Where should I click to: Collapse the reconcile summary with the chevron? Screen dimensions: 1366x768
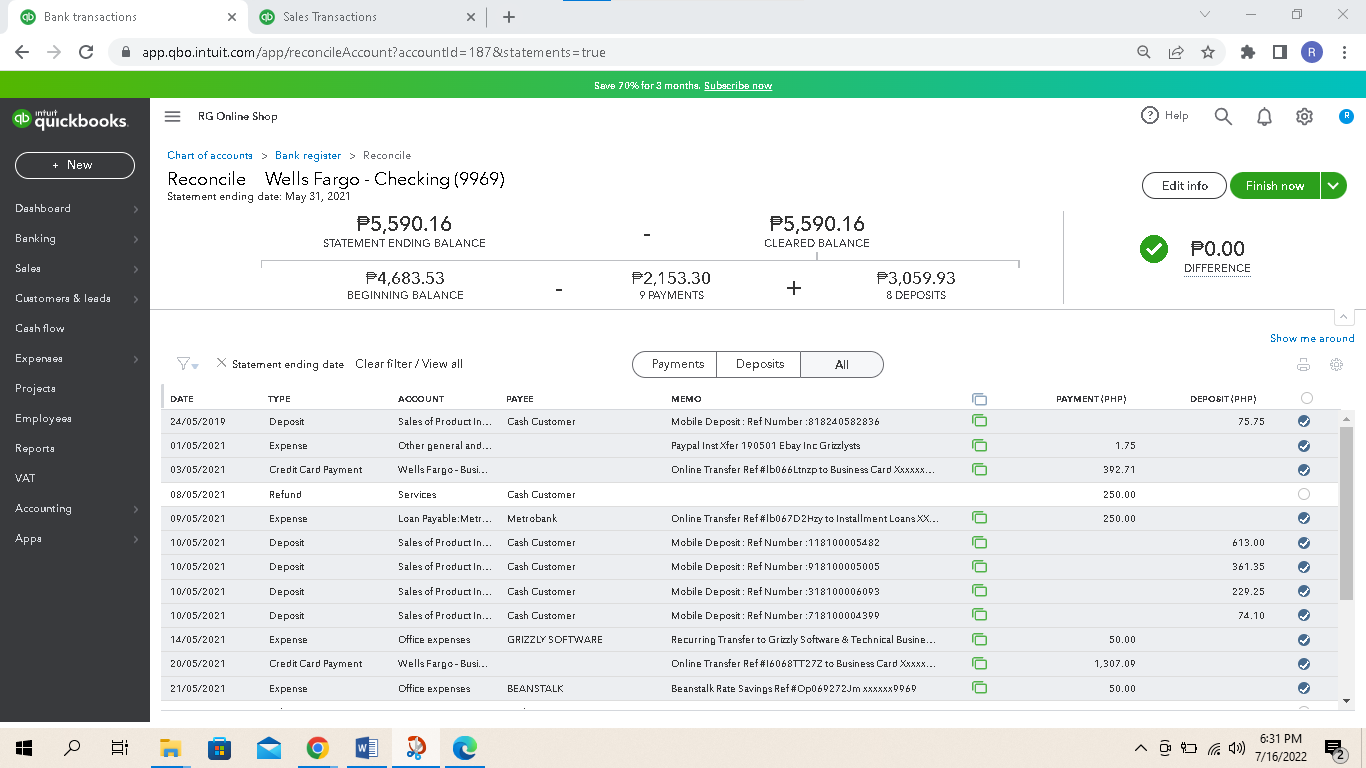1344,317
